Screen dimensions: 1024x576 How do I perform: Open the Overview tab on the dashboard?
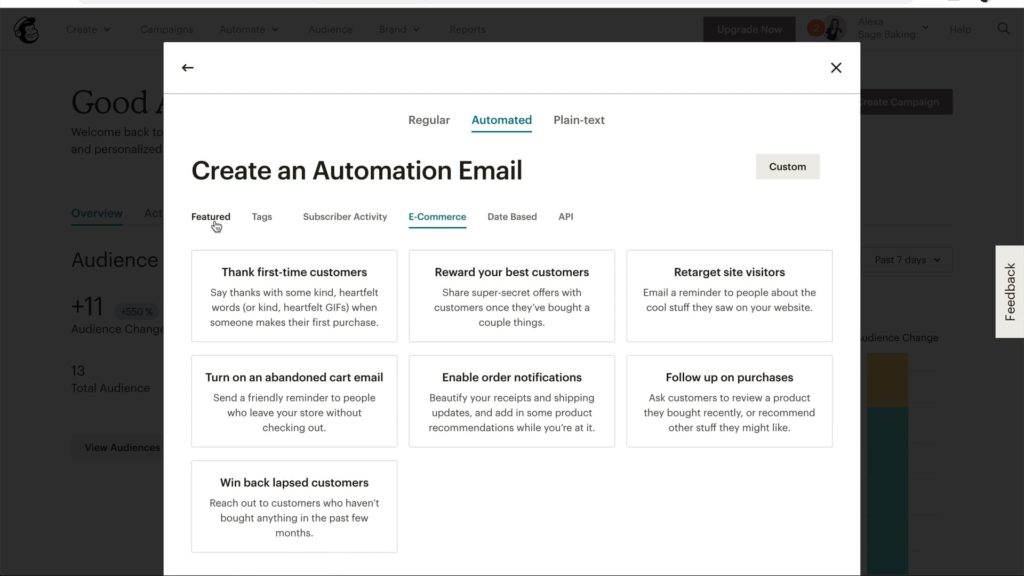point(97,214)
